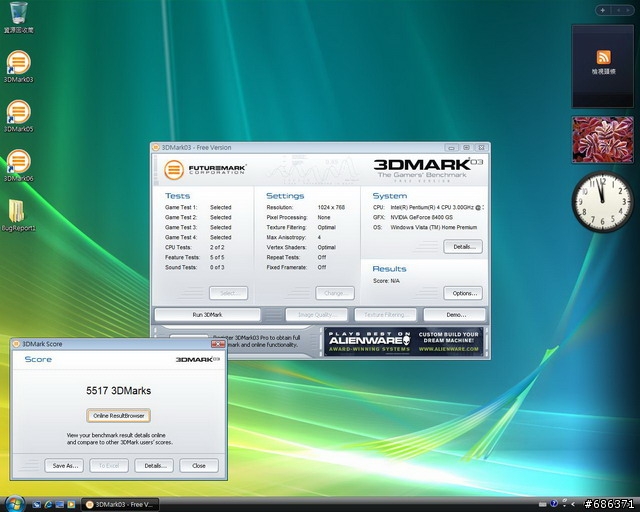The width and height of the screenshot is (640, 512).
Task: Click the 'NVIDIA GeForce 8400 GS' text
Action: 421,217
